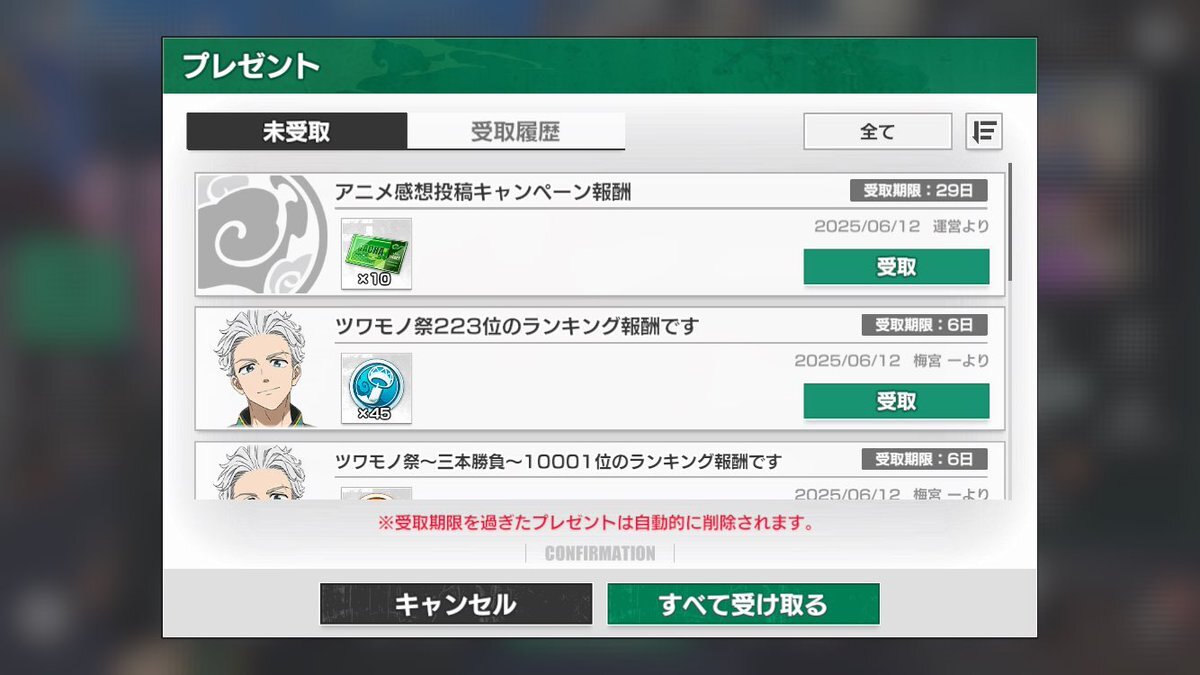
Task: Click the すべて受け取る button
Action: point(743,604)
